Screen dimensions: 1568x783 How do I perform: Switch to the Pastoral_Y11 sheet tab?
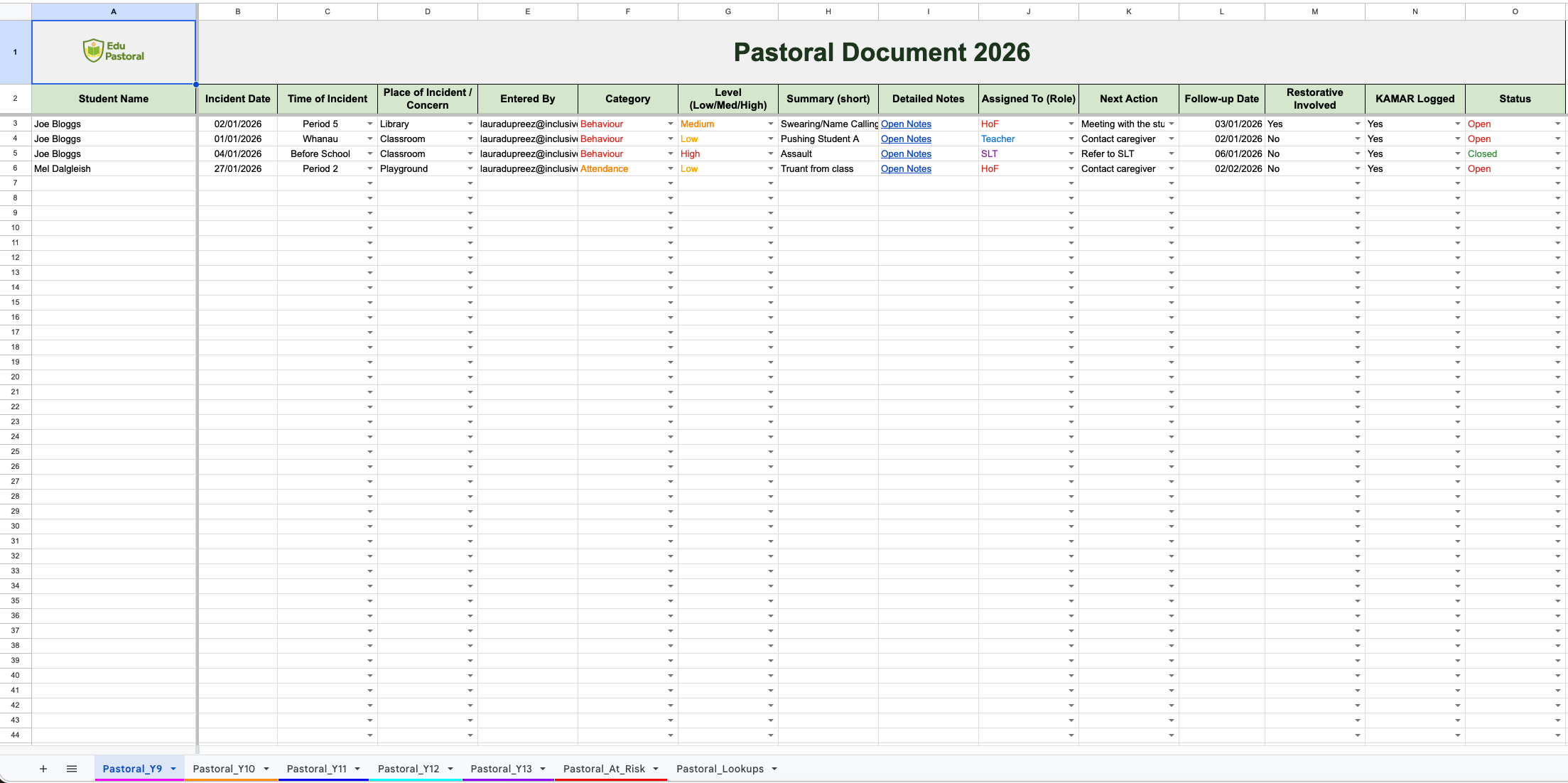tap(317, 769)
